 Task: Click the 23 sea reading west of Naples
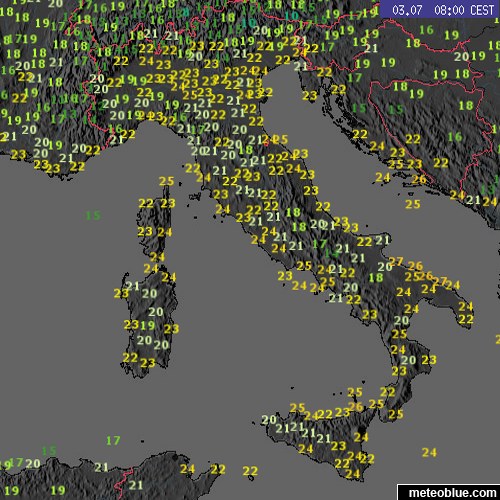click(285, 276)
